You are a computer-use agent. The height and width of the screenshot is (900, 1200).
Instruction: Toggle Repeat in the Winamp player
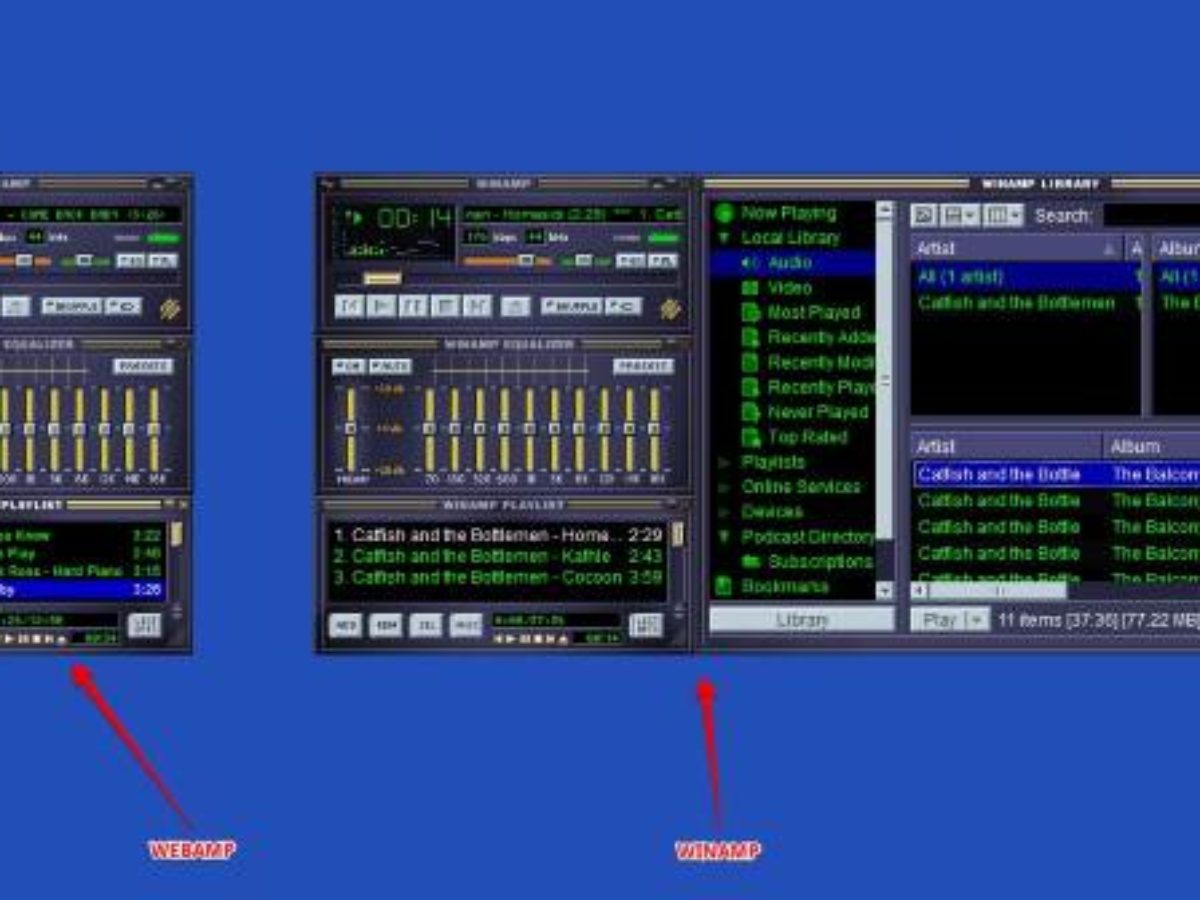point(624,306)
